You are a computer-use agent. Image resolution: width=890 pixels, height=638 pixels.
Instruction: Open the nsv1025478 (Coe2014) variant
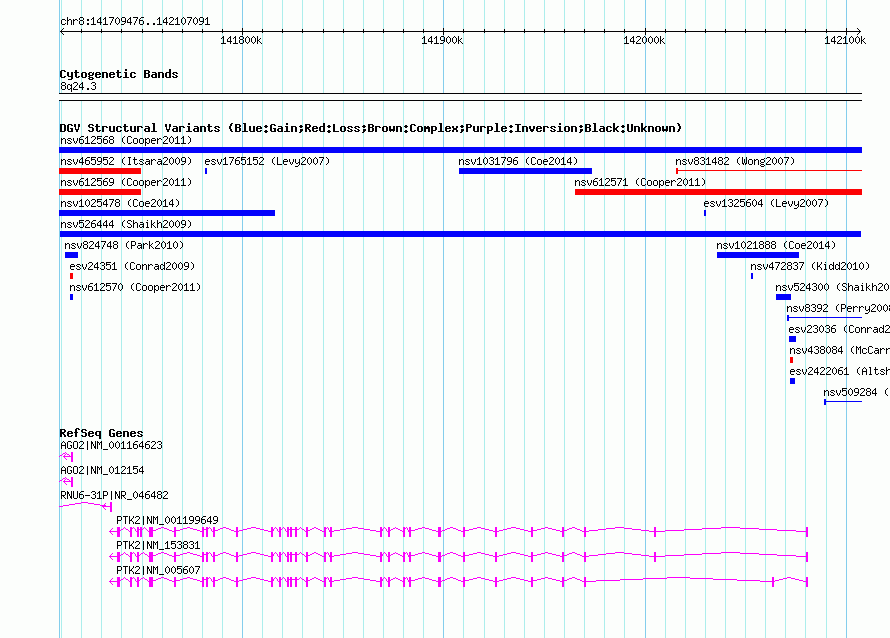pyautogui.click(x=120, y=203)
